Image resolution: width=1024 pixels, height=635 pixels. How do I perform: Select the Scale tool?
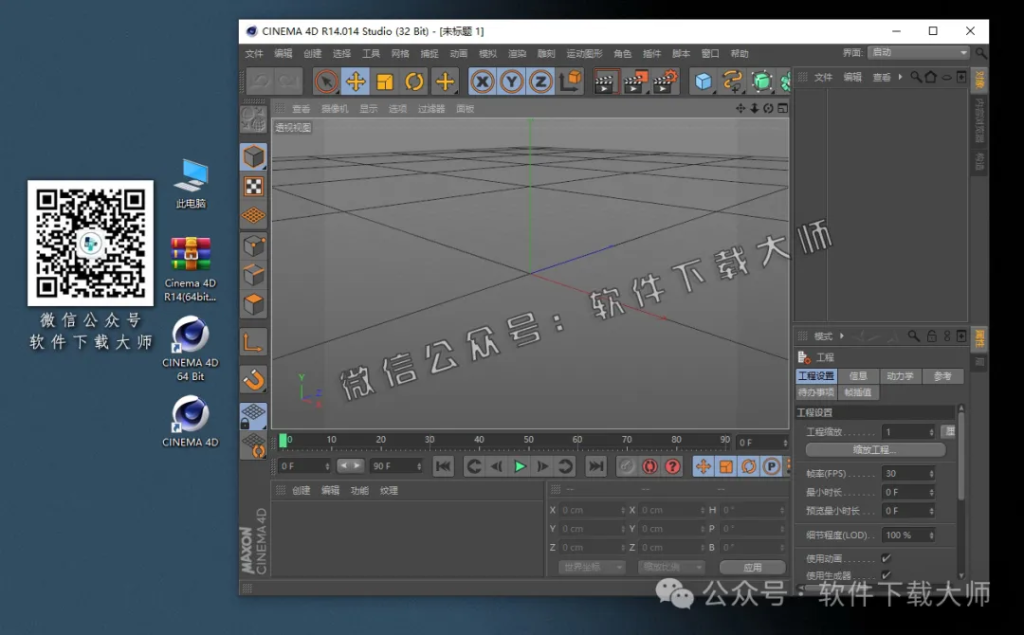click(x=384, y=81)
